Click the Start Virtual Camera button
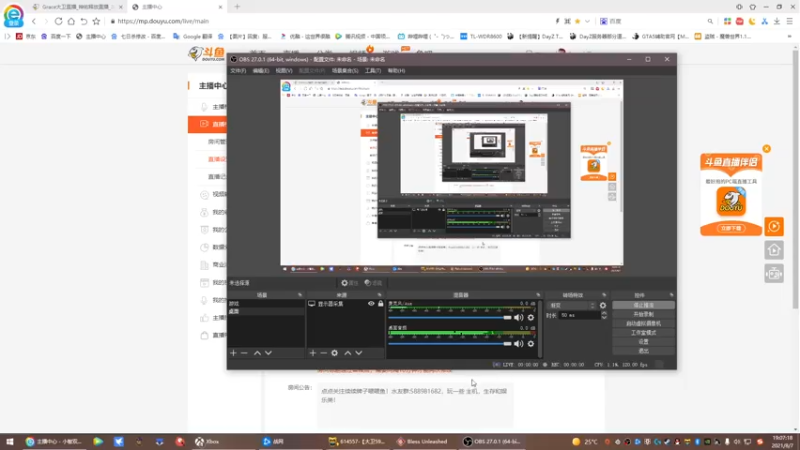 point(643,323)
